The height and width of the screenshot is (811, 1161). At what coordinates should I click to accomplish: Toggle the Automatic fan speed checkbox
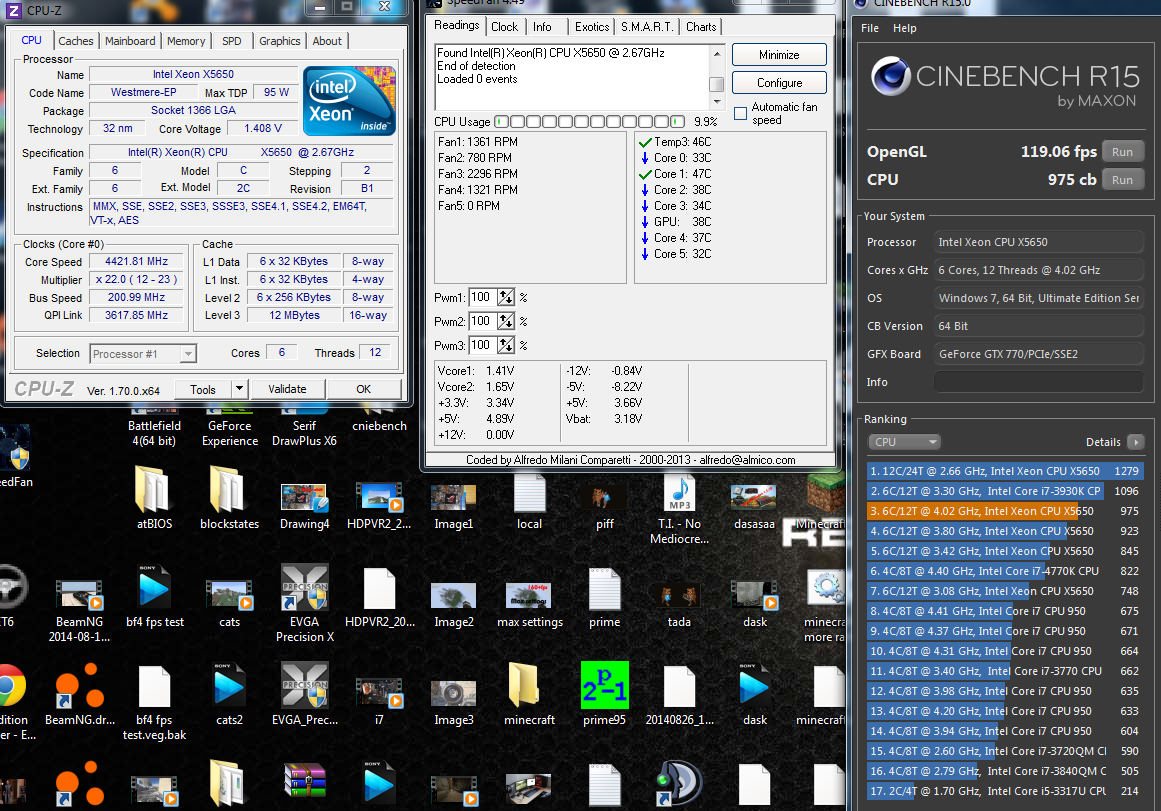(x=741, y=113)
